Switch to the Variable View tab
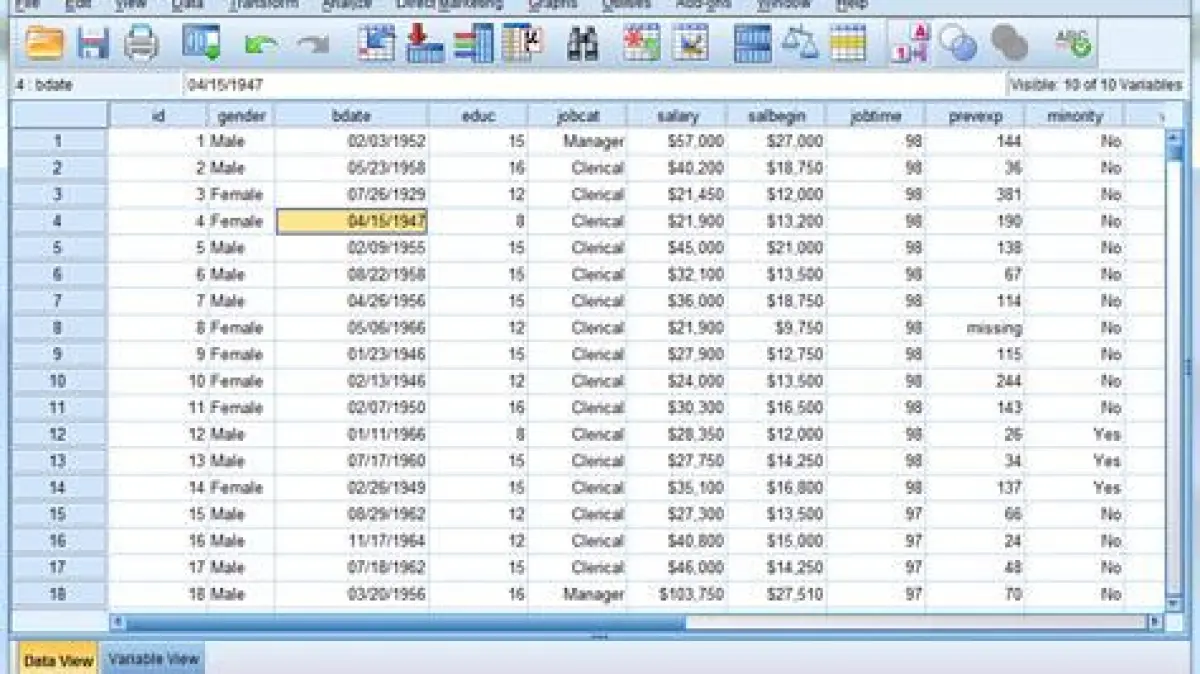This screenshot has width=1200, height=674. point(154,658)
